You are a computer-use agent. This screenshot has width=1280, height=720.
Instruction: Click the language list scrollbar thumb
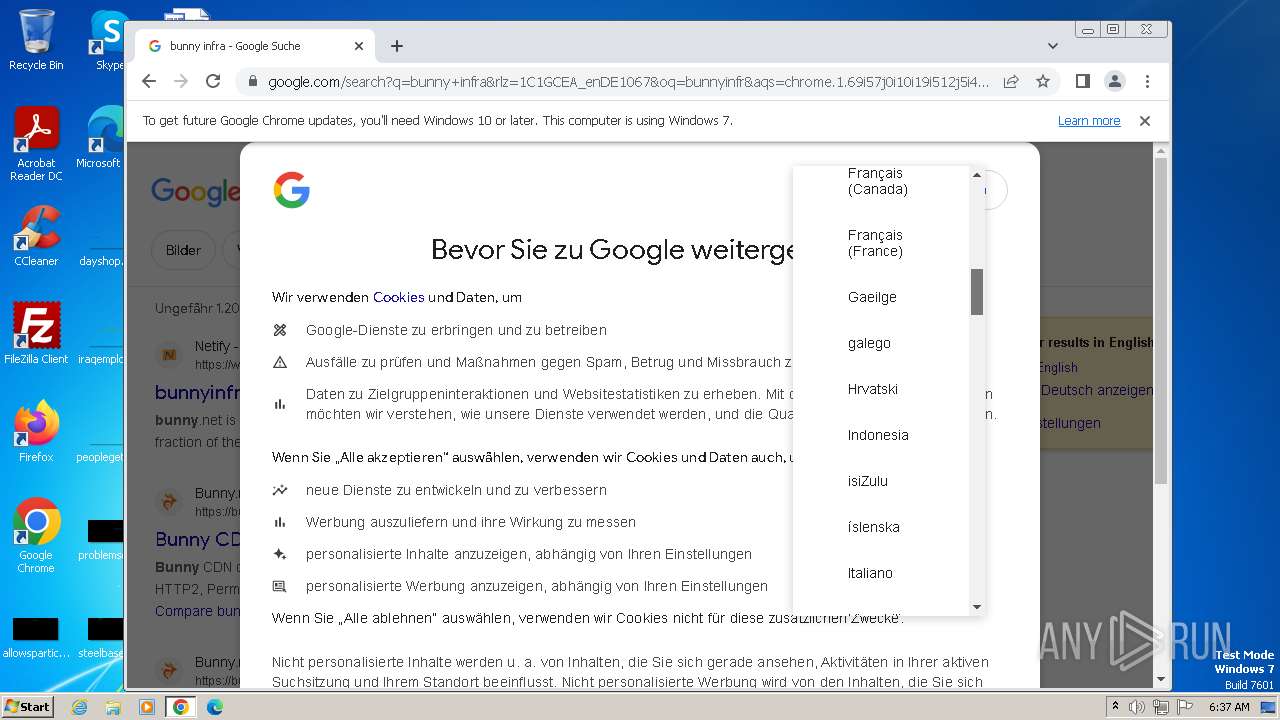(x=977, y=292)
